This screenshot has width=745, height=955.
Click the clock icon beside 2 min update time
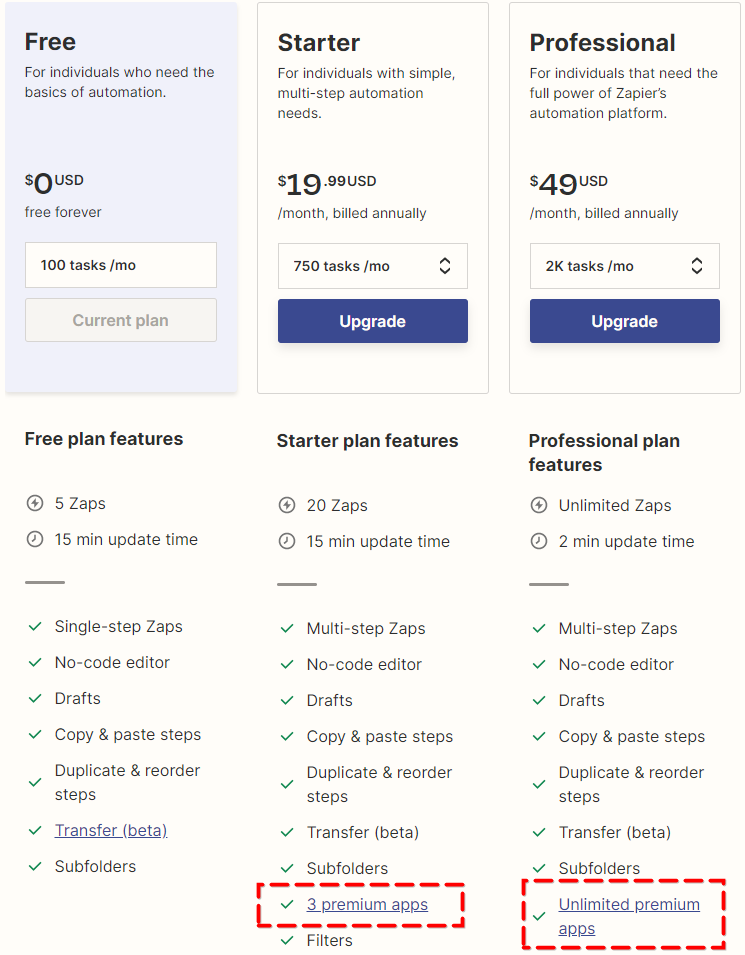tap(539, 542)
